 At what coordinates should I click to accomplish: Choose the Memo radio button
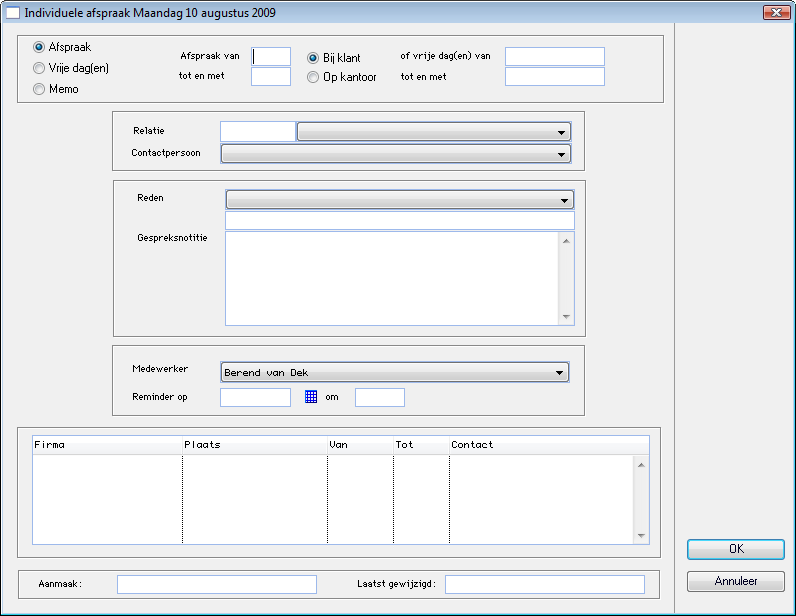pyautogui.click(x=40, y=89)
